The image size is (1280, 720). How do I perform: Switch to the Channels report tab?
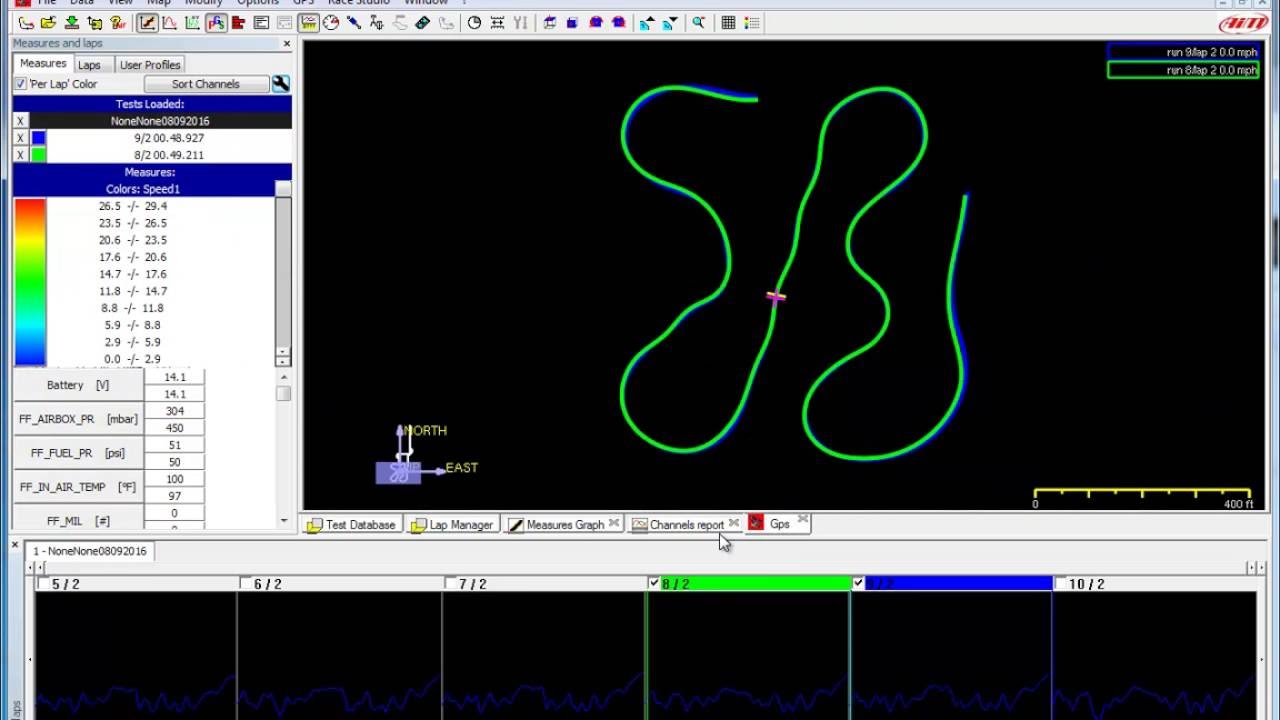(685, 524)
